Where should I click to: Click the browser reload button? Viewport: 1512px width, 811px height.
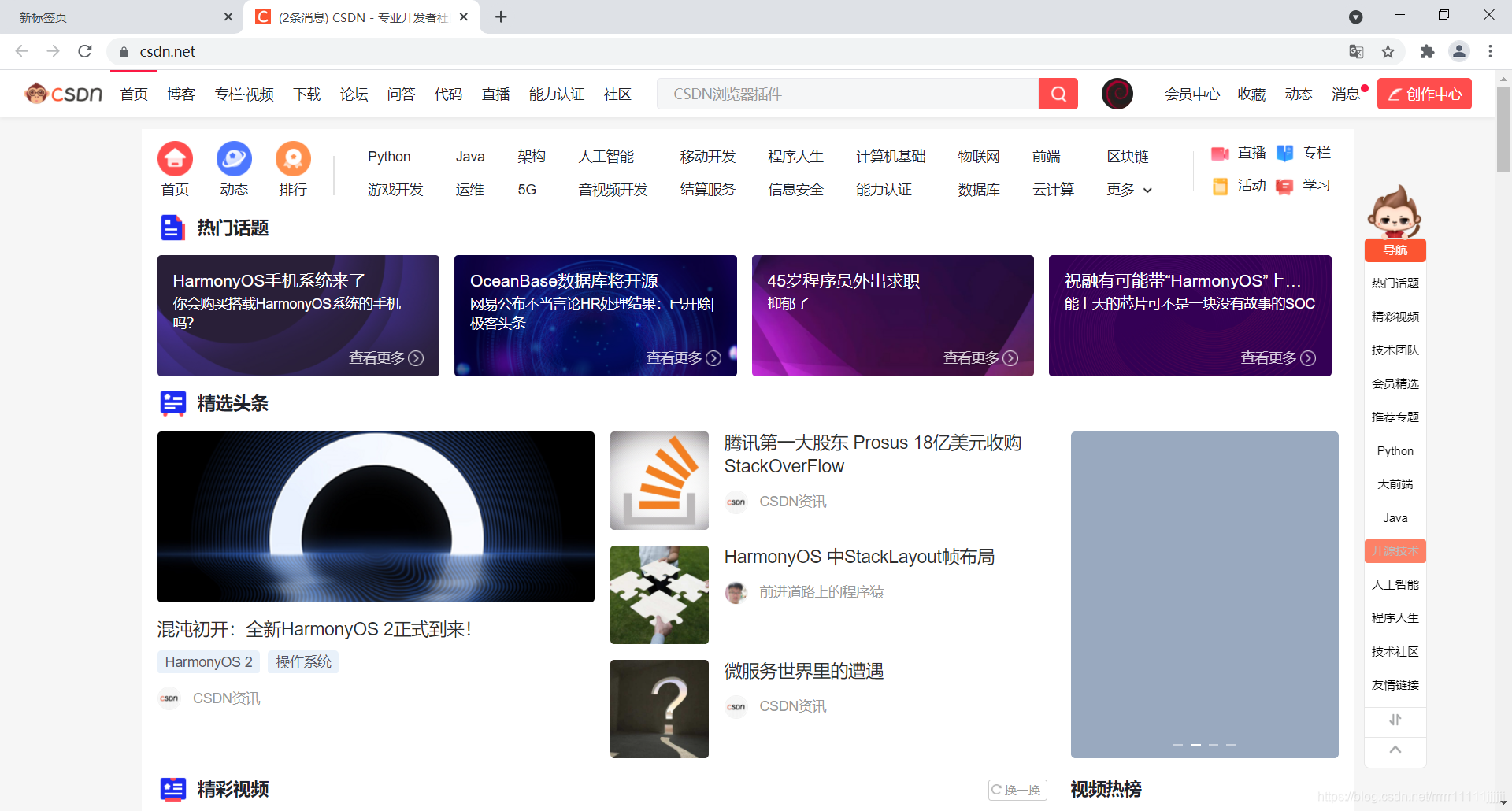pos(85,51)
